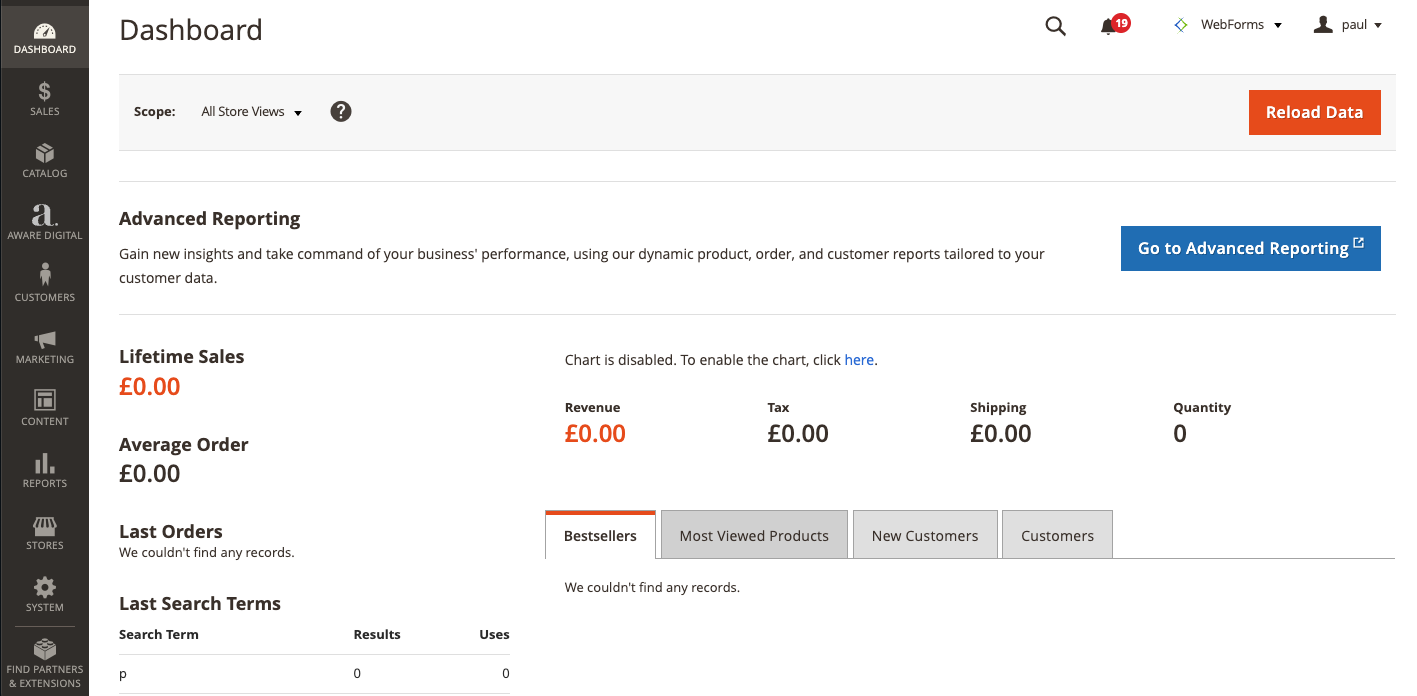Click the Results column header

377,634
